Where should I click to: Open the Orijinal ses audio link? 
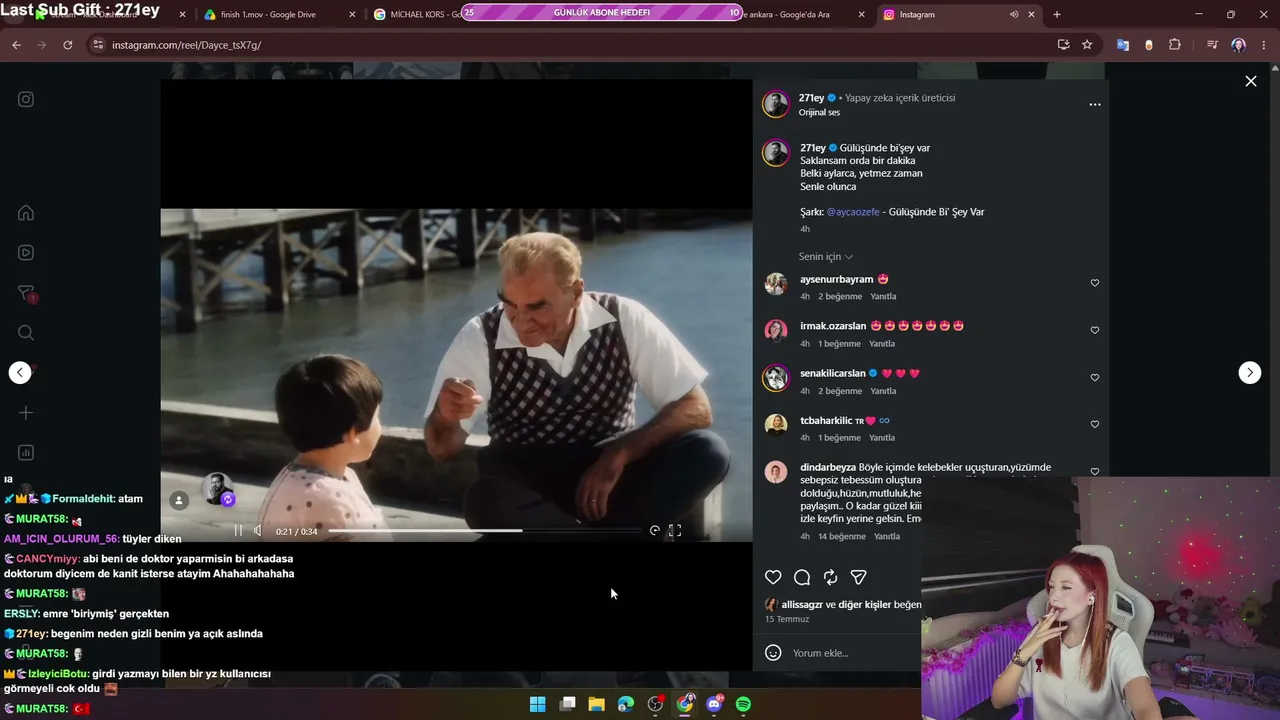[819, 112]
